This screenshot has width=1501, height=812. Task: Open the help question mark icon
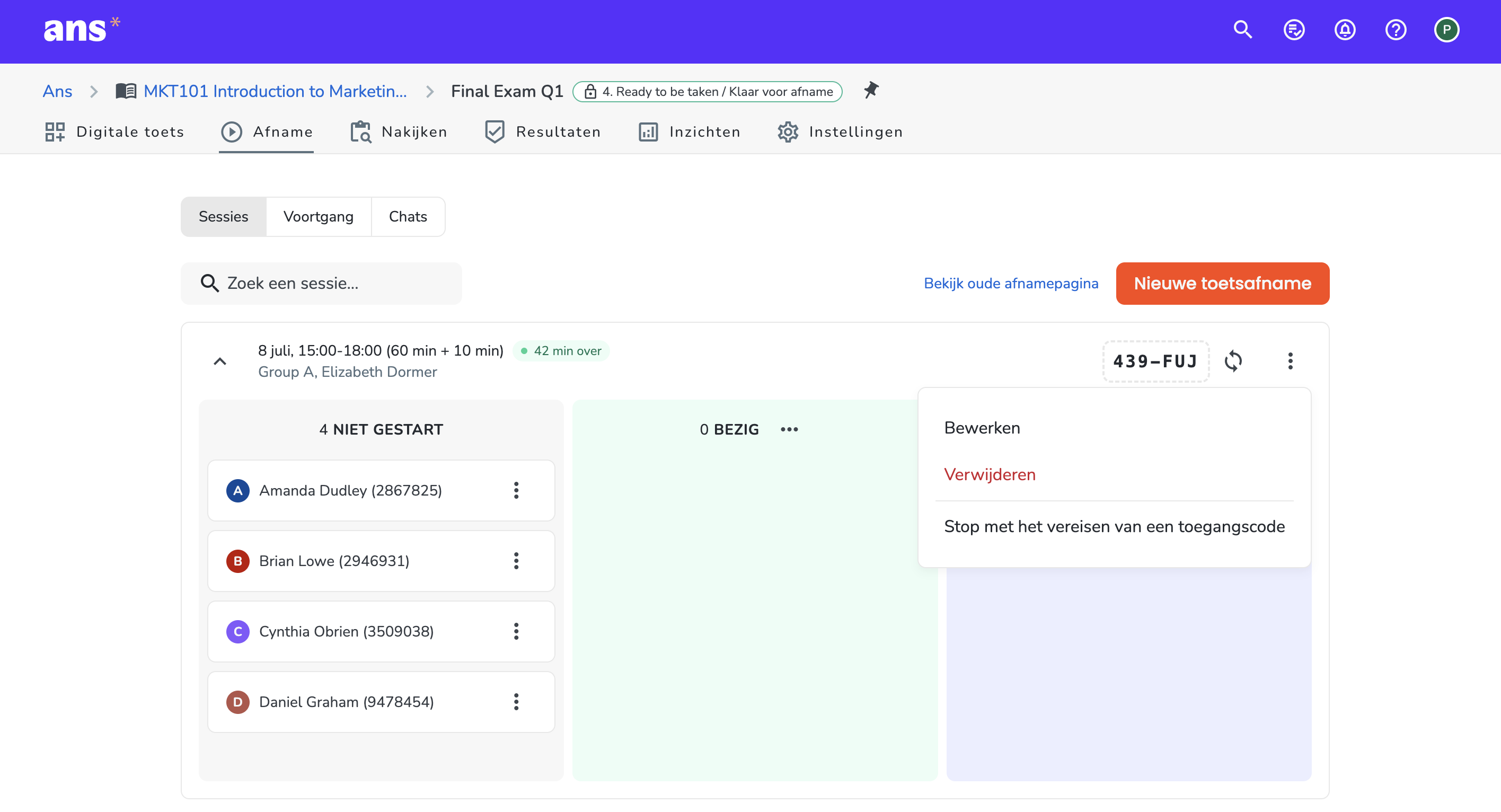click(x=1396, y=30)
